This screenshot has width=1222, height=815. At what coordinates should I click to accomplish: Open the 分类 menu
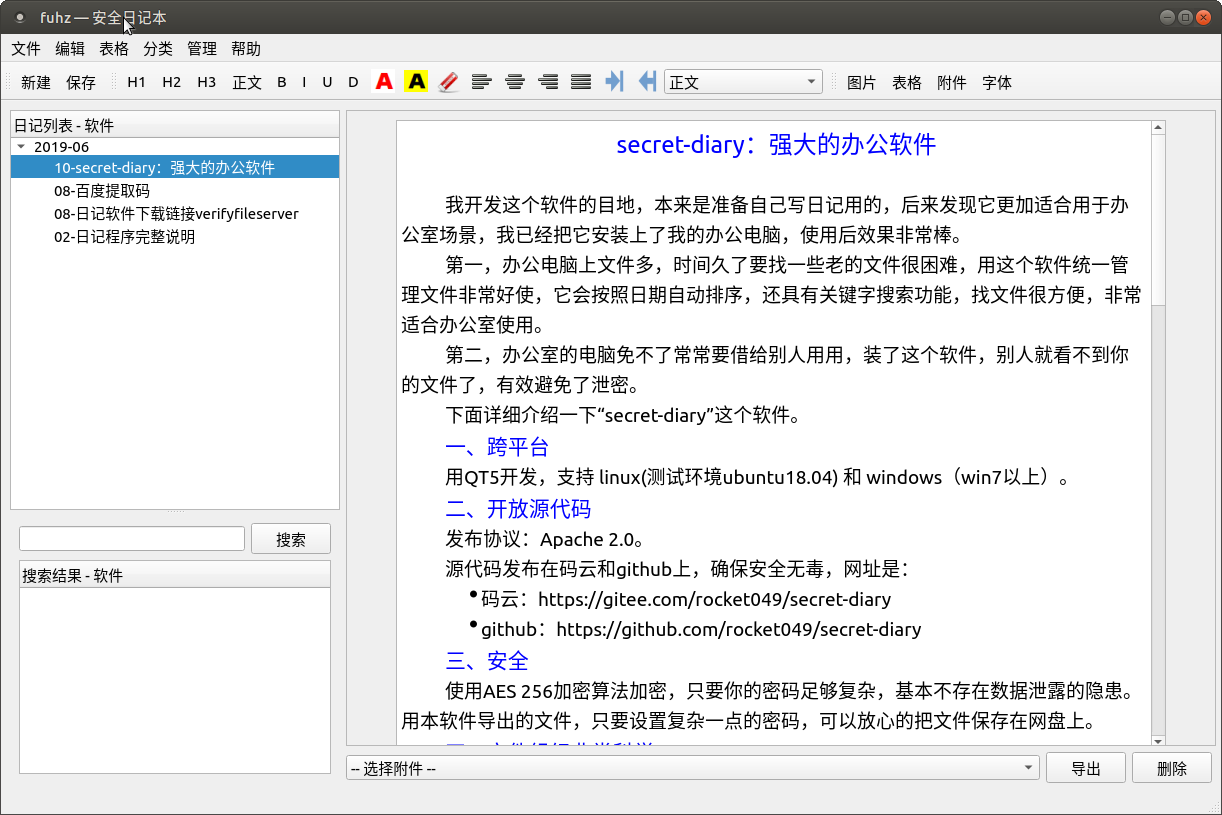(158, 48)
